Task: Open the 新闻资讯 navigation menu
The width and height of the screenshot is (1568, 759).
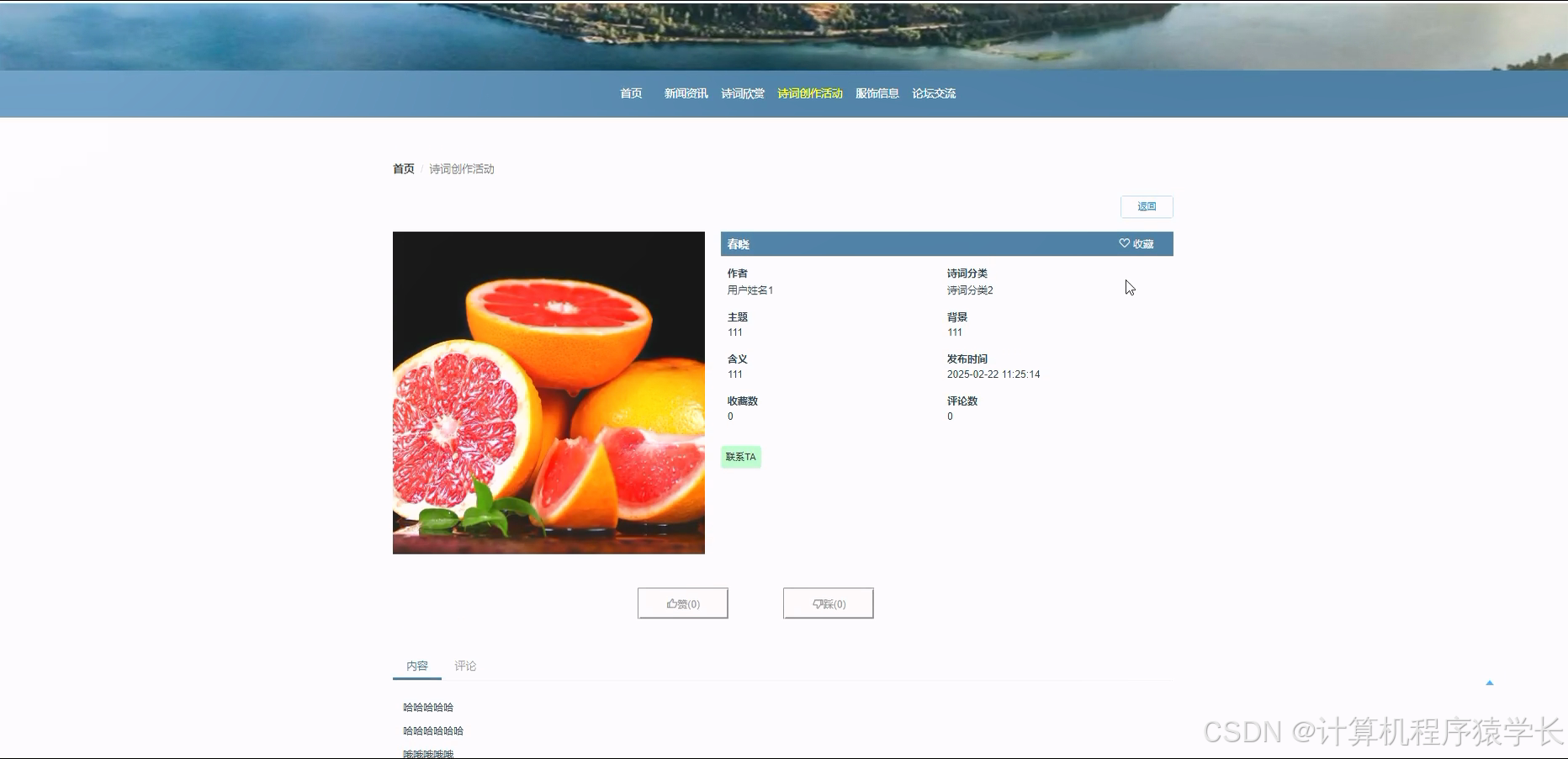Action: click(685, 93)
